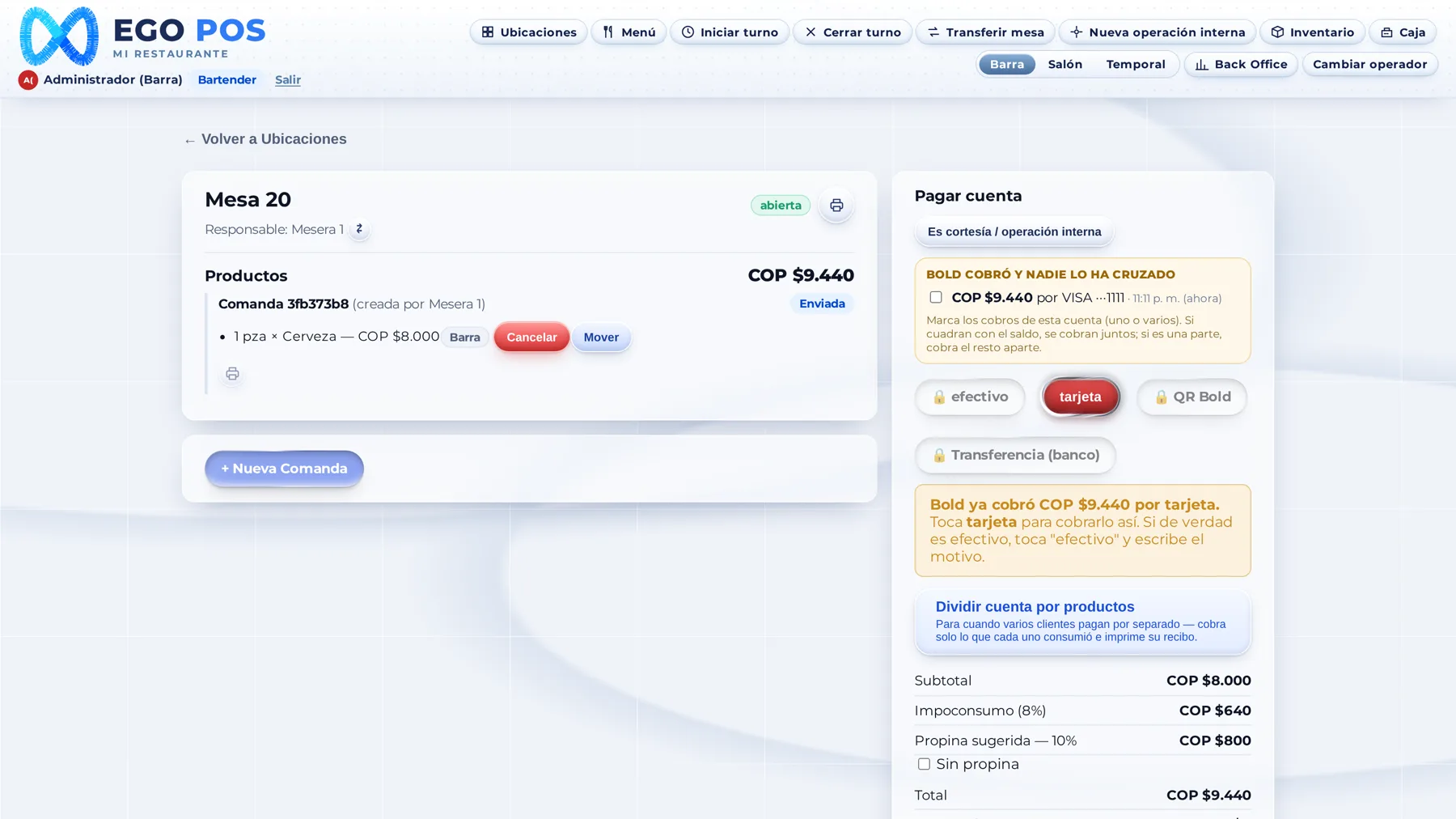The image size is (1456, 819).
Task: Move the Cerveza item with Mover
Action: coord(601,337)
